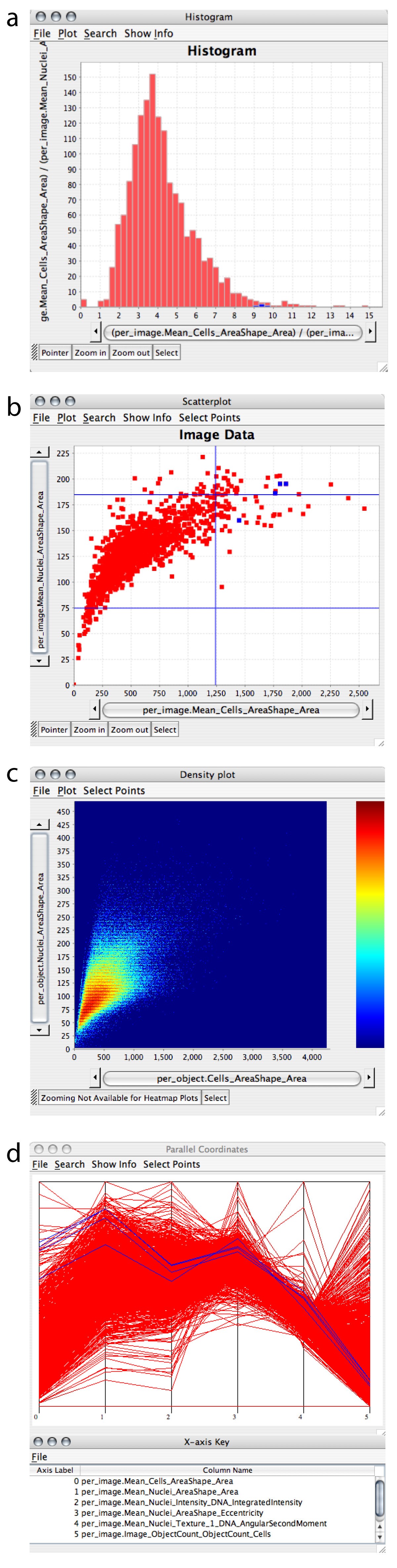
Task: Click Scatterplot toolbar drag grip
Action: [33, 730]
